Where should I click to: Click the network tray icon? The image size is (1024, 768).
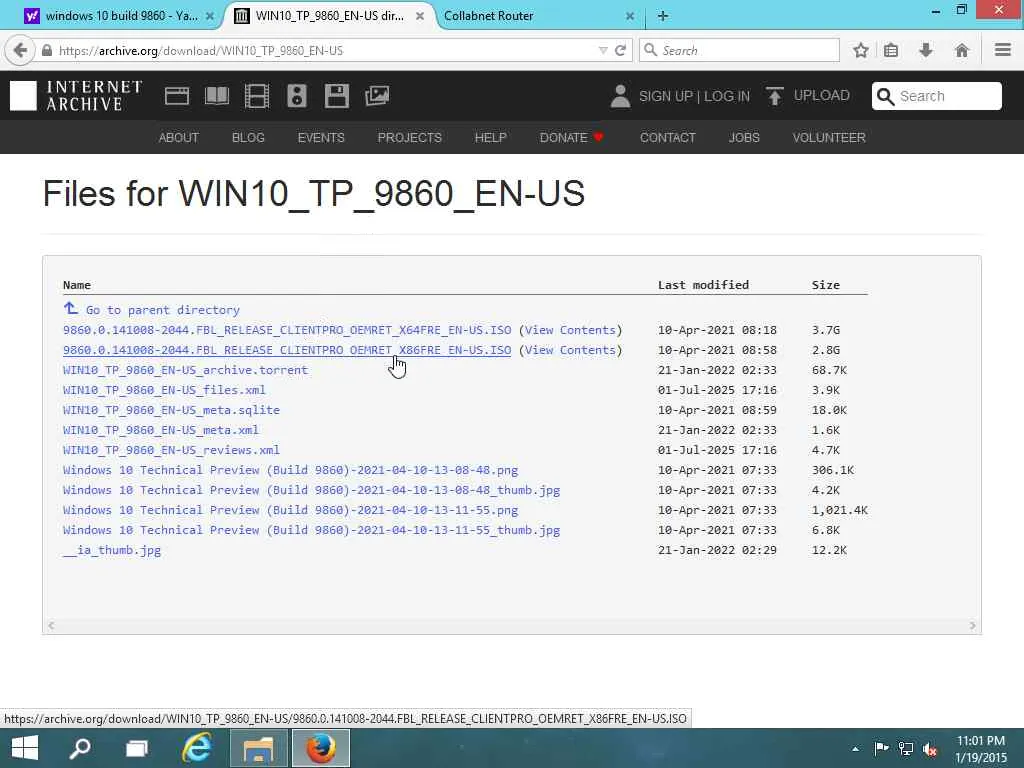click(x=906, y=748)
